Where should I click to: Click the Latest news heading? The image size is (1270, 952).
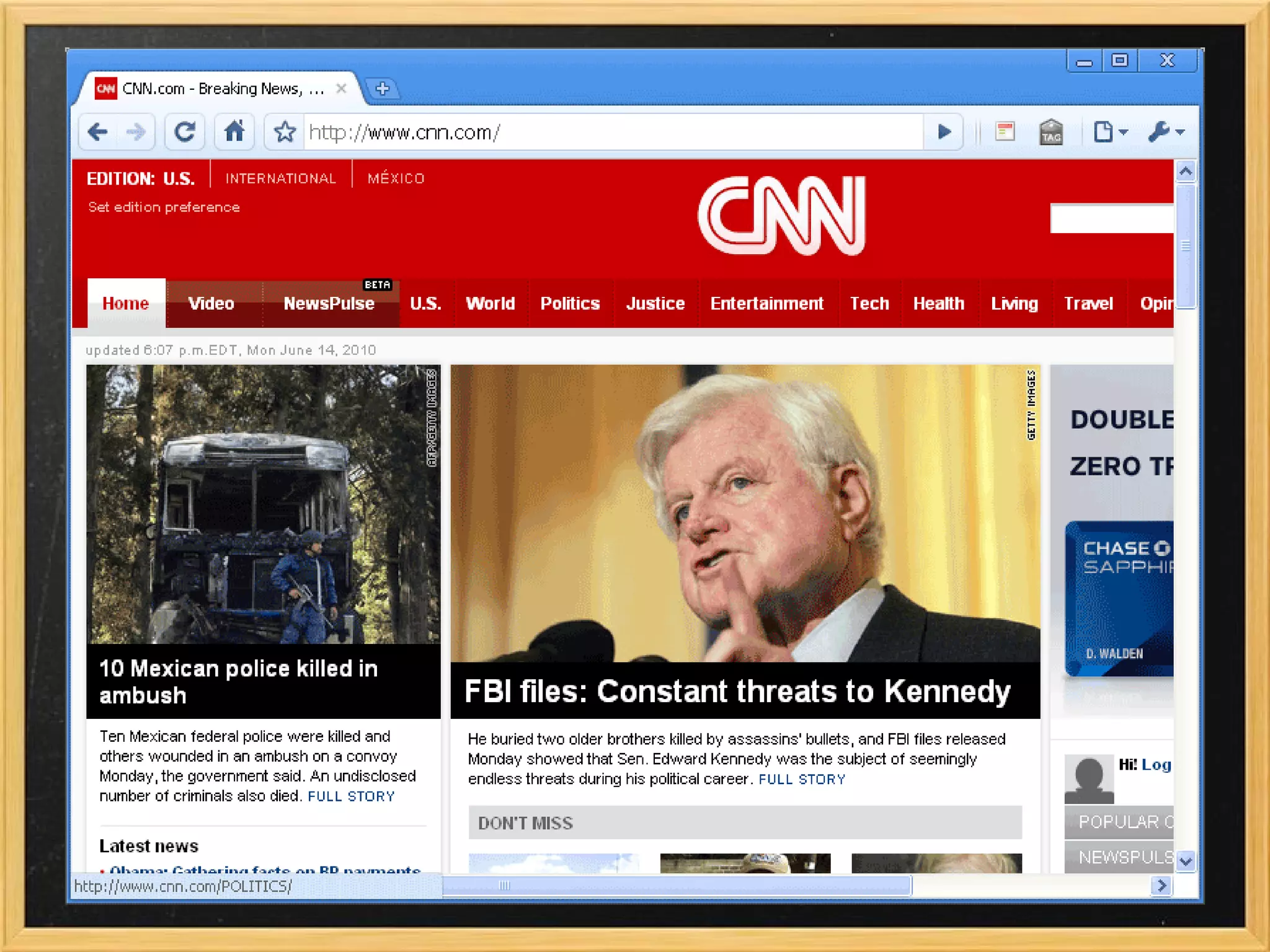point(149,846)
